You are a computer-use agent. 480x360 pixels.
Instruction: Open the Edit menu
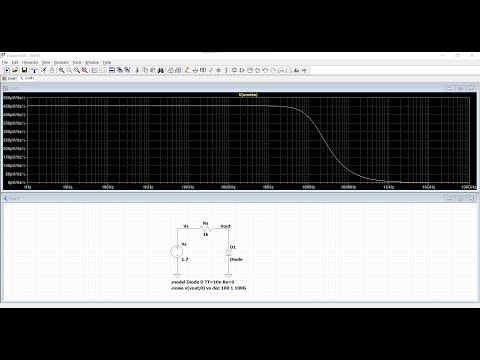click(15, 62)
